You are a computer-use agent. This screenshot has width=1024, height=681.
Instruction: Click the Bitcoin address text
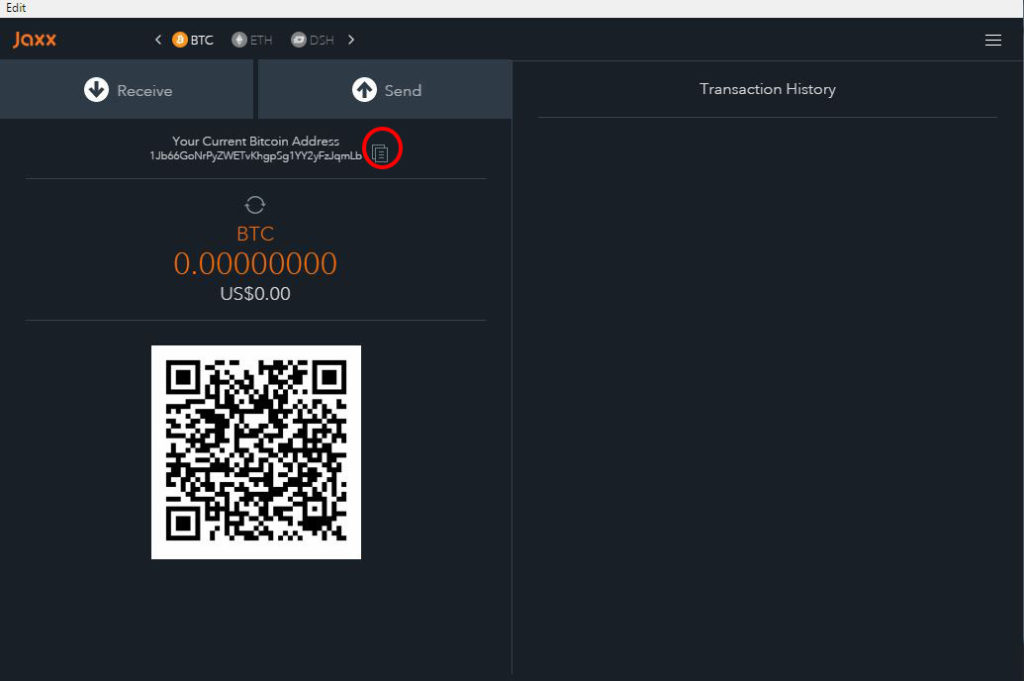[x=256, y=155]
